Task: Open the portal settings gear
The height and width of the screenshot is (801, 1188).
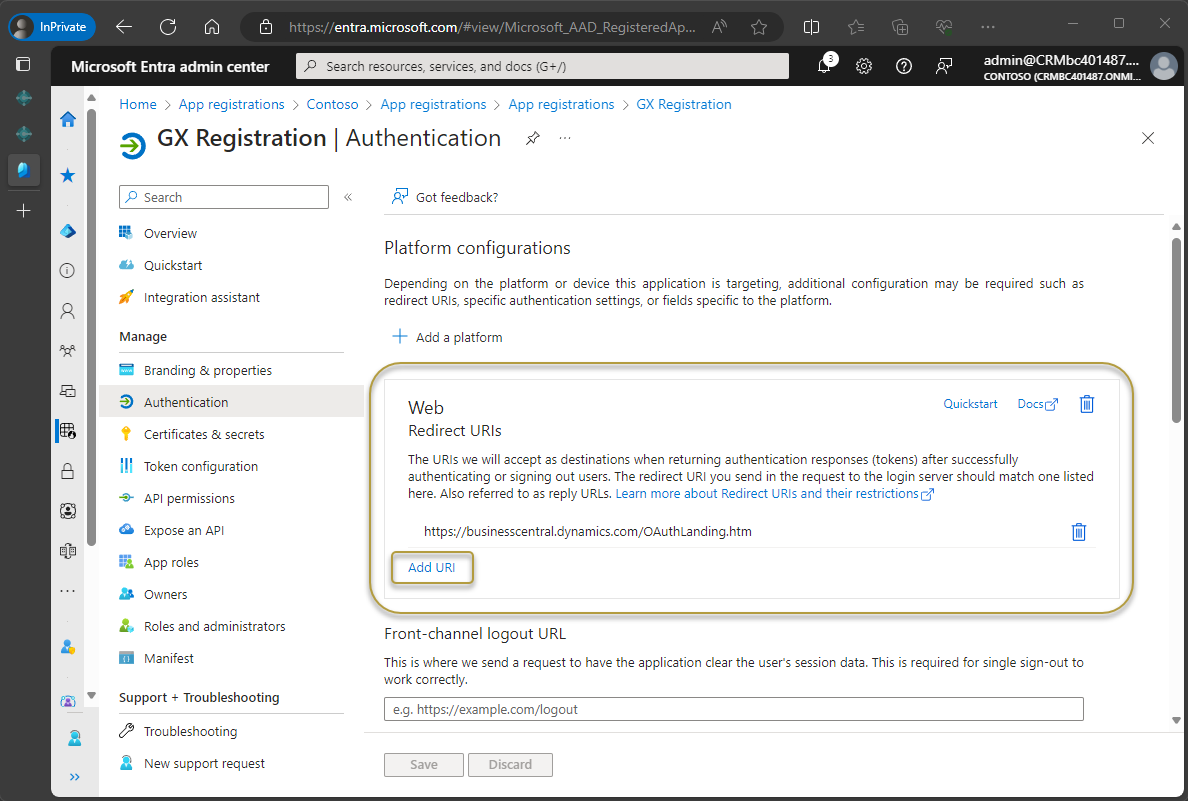Action: pos(864,66)
